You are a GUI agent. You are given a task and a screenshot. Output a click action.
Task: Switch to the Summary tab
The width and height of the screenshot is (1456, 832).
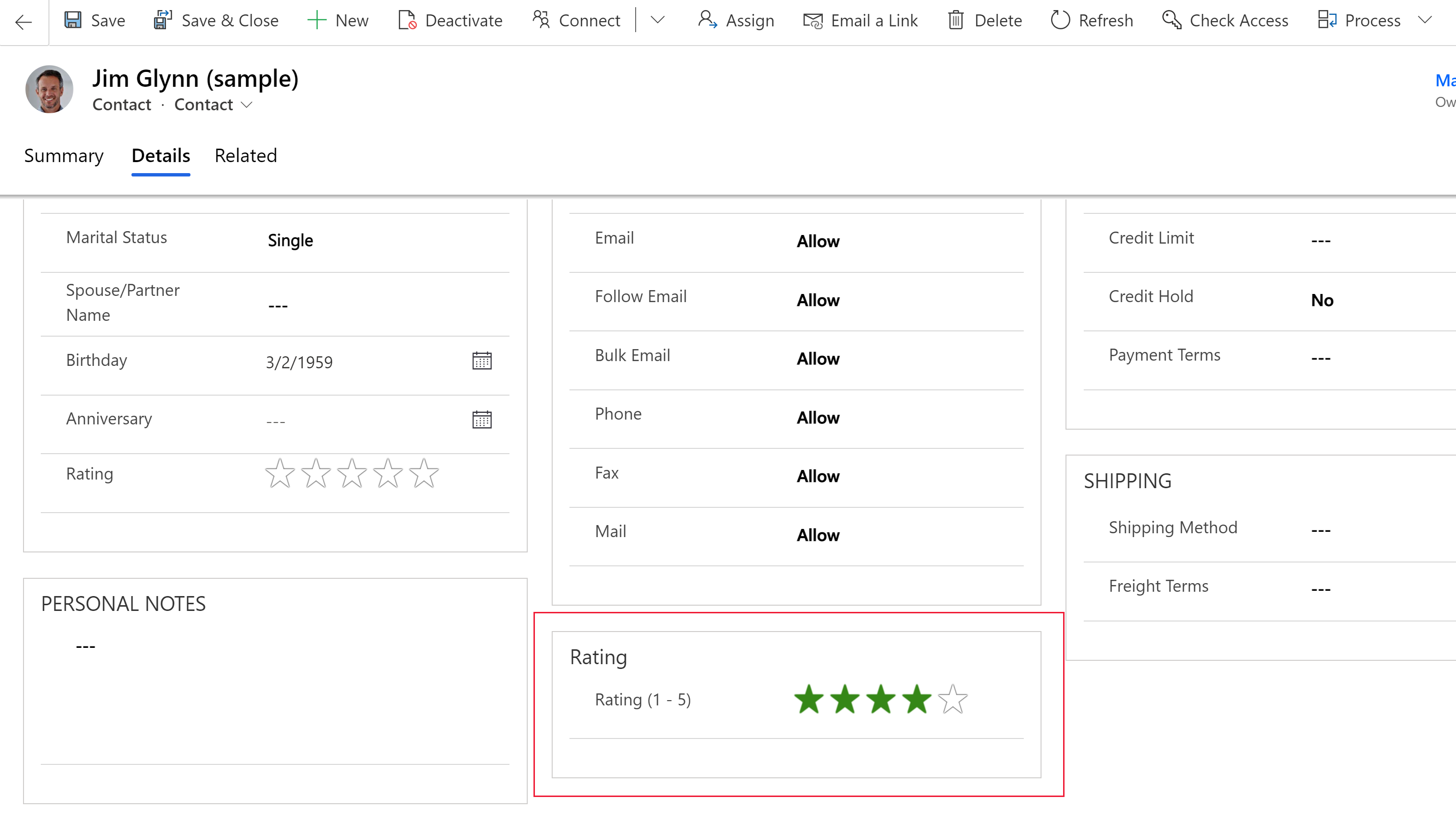(62, 155)
